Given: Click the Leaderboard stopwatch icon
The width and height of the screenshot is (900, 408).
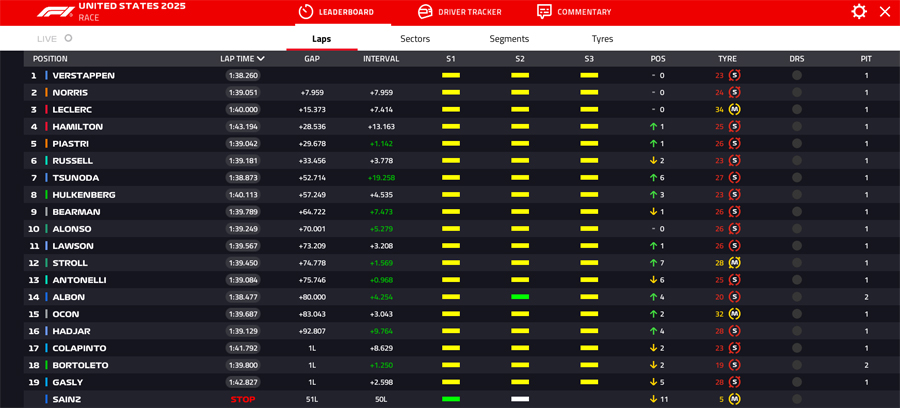Looking at the screenshot, I should tap(306, 12).
